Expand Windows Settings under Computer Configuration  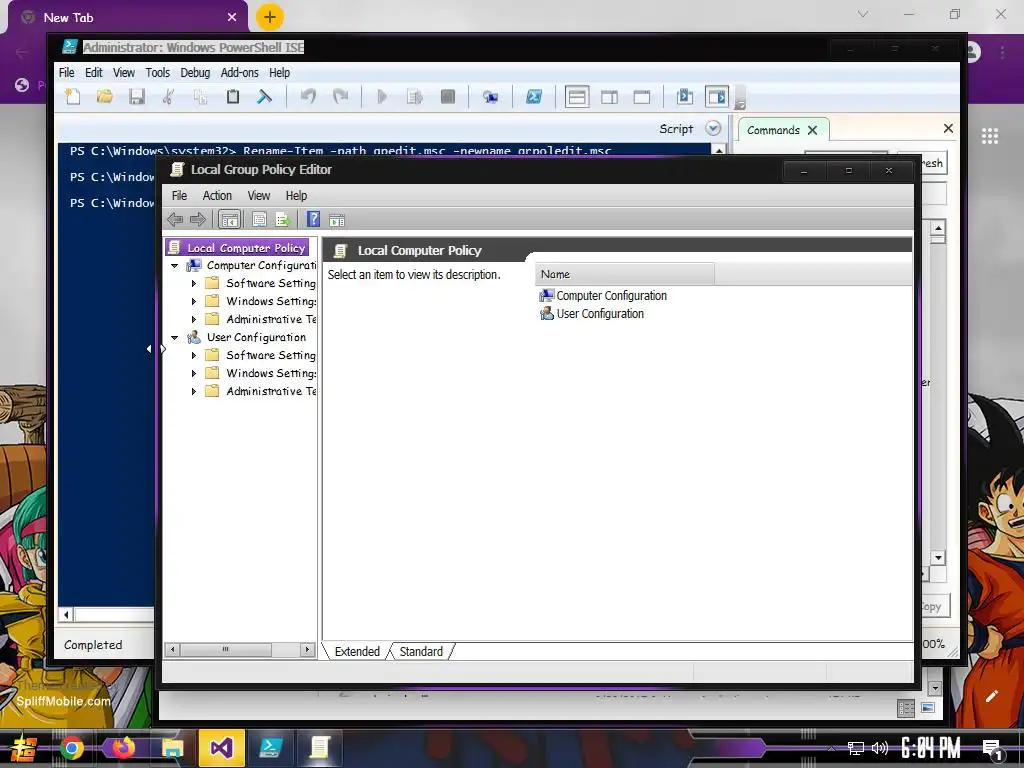tap(193, 302)
